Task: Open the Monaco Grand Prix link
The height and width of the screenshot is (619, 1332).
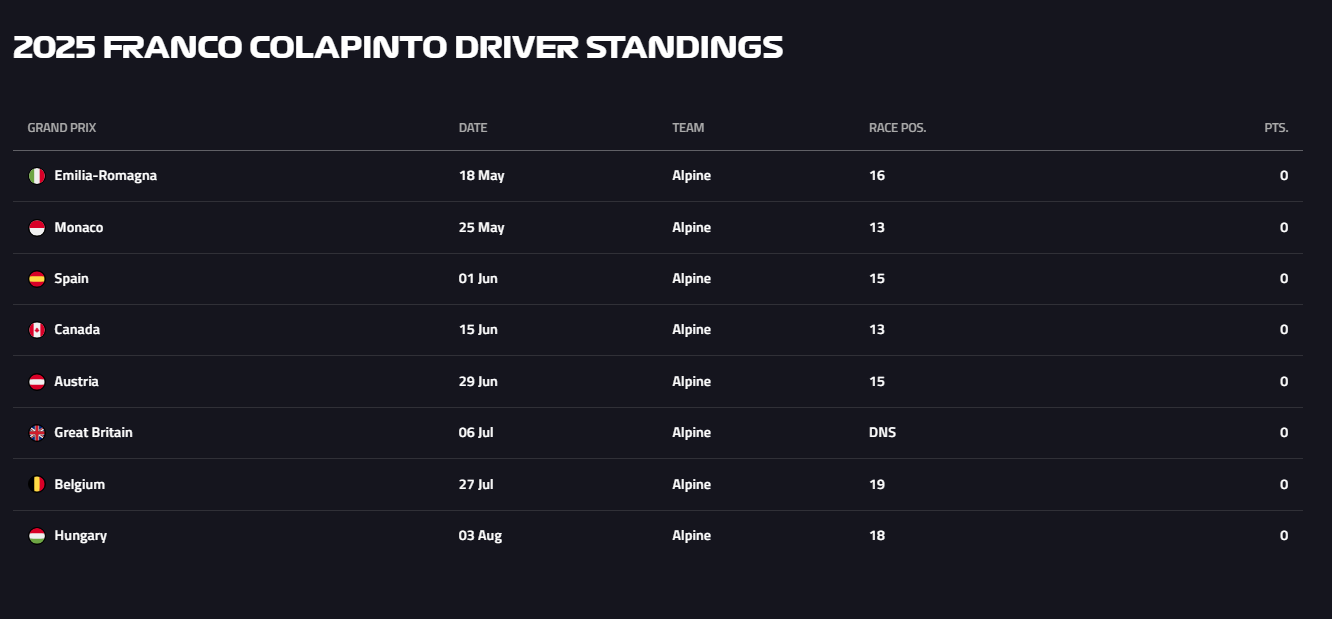Action: [x=79, y=228]
